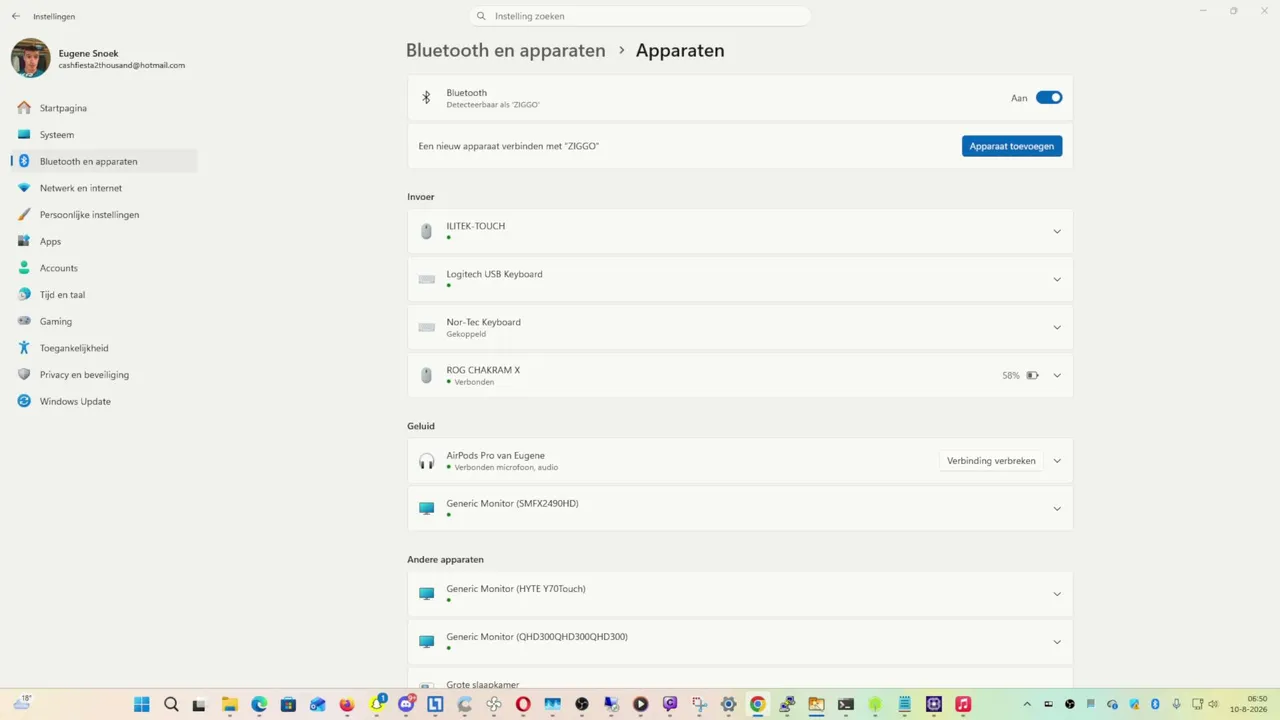
Task: Switch to Google Chrome in the taskbar
Action: 758,704
